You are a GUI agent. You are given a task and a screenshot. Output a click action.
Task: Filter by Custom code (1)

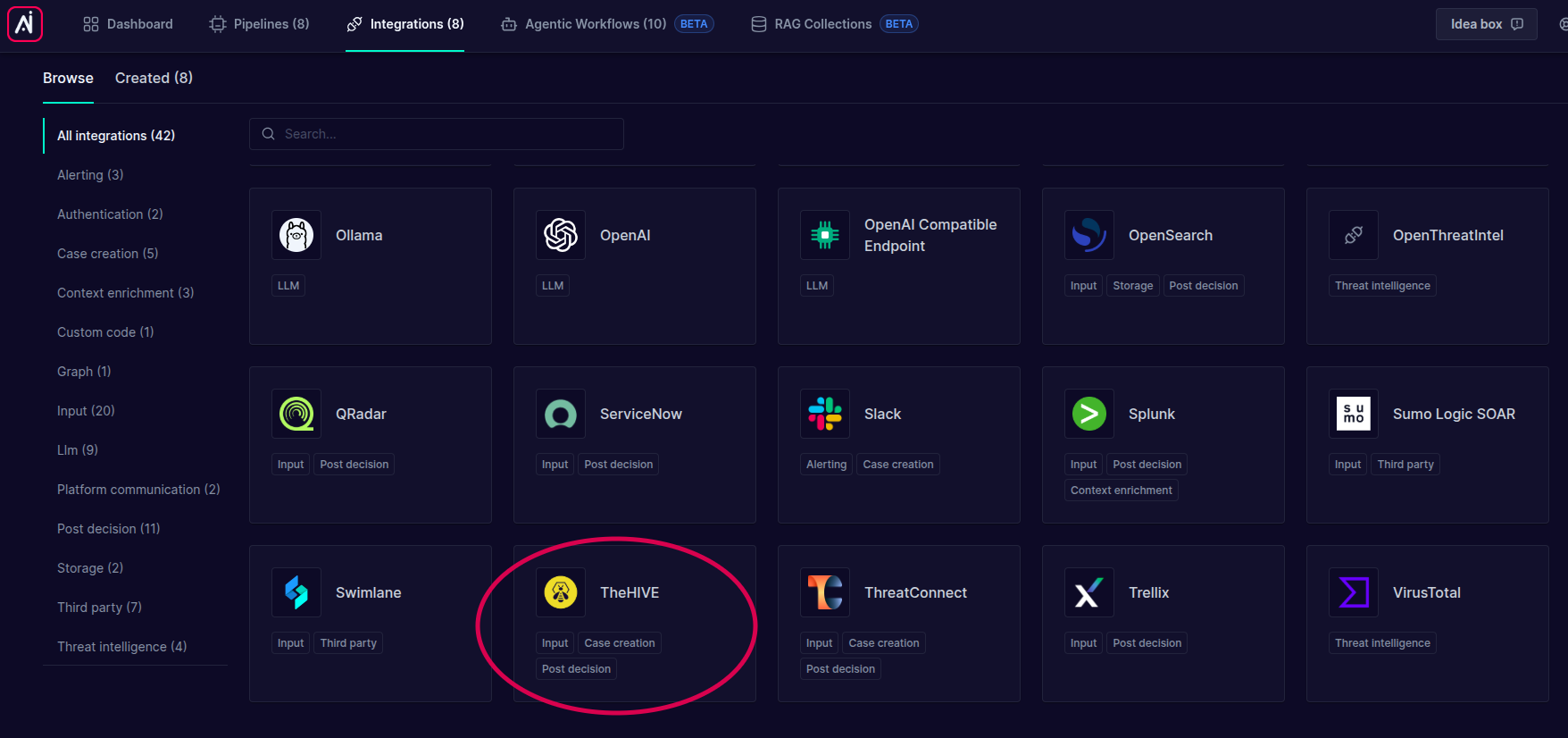(x=105, y=332)
